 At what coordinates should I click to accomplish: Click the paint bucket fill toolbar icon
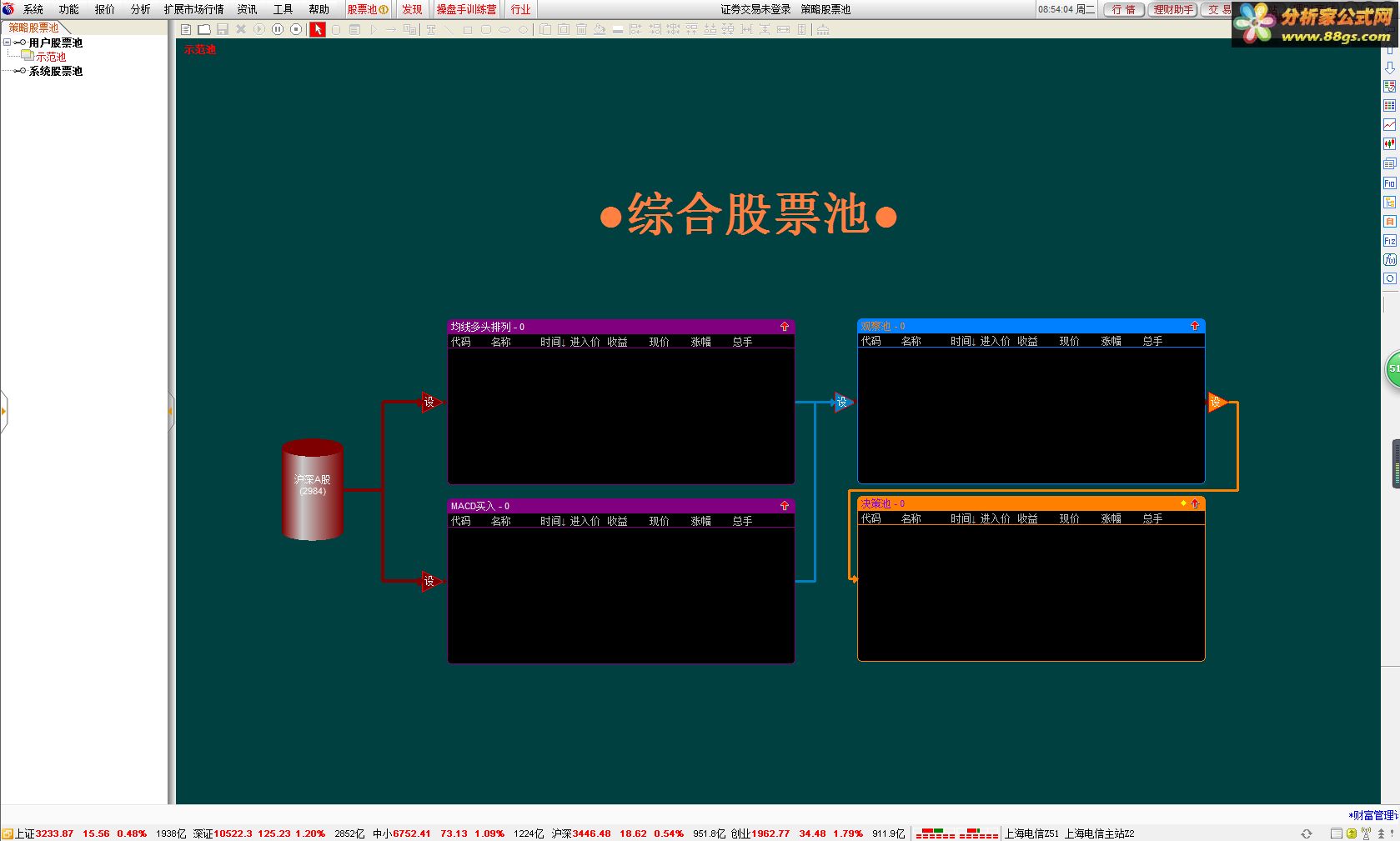(600, 29)
